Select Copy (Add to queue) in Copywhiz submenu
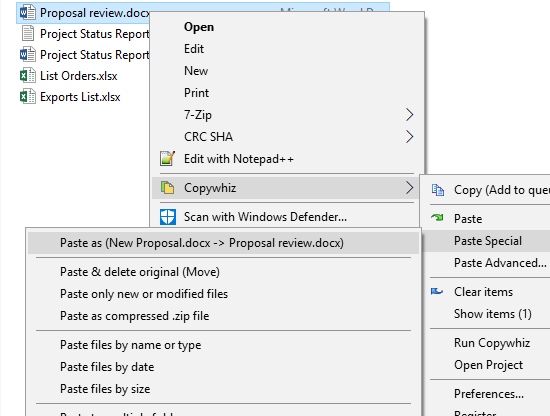Viewport: 550px width, 416px height. click(x=486, y=190)
